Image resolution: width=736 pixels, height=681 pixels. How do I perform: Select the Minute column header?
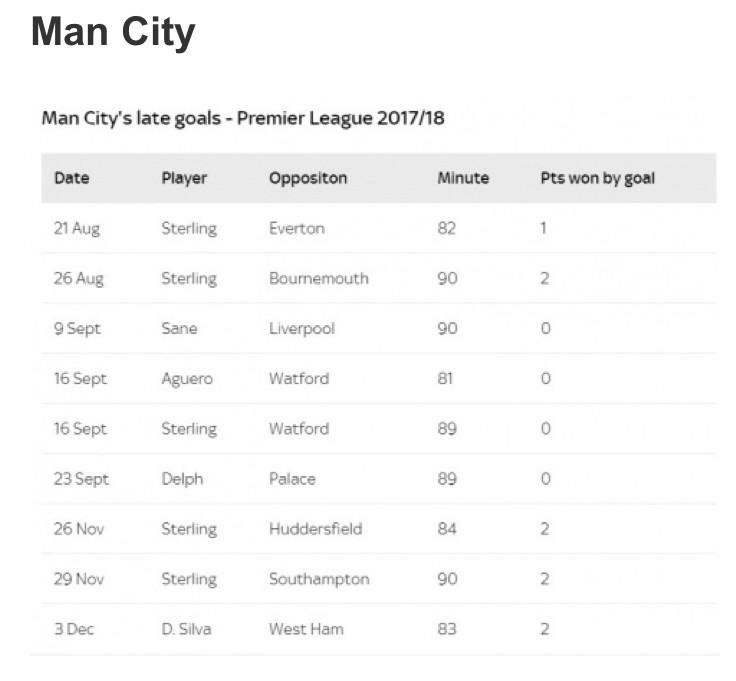[463, 178]
